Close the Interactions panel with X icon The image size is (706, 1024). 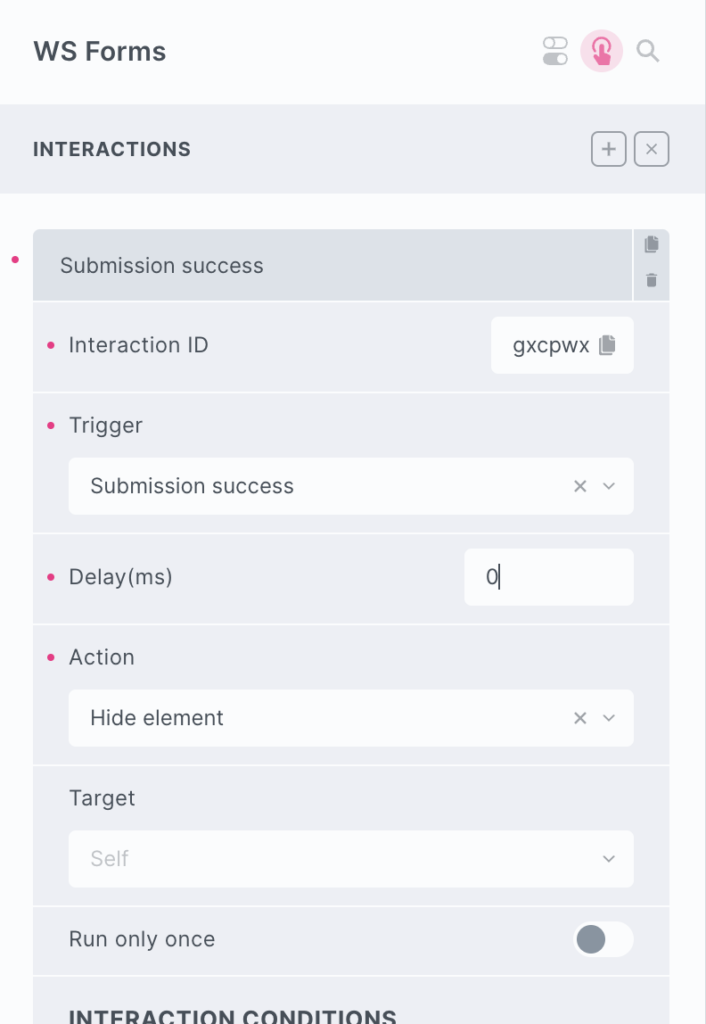coord(651,150)
